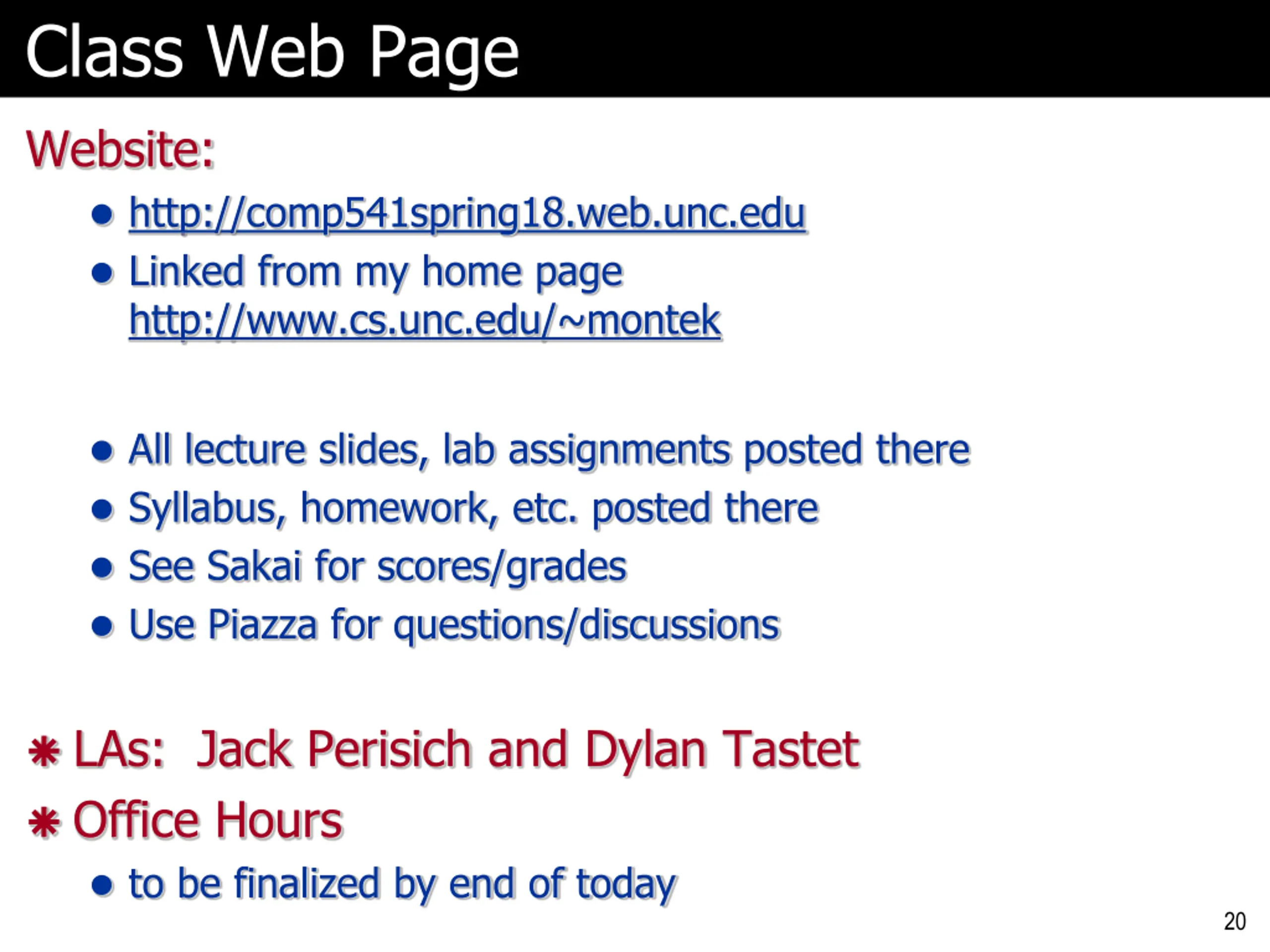Click the LAs: Jack Perisich and Dylan Tastet line
The height and width of the screenshot is (952, 1270).
point(466,750)
